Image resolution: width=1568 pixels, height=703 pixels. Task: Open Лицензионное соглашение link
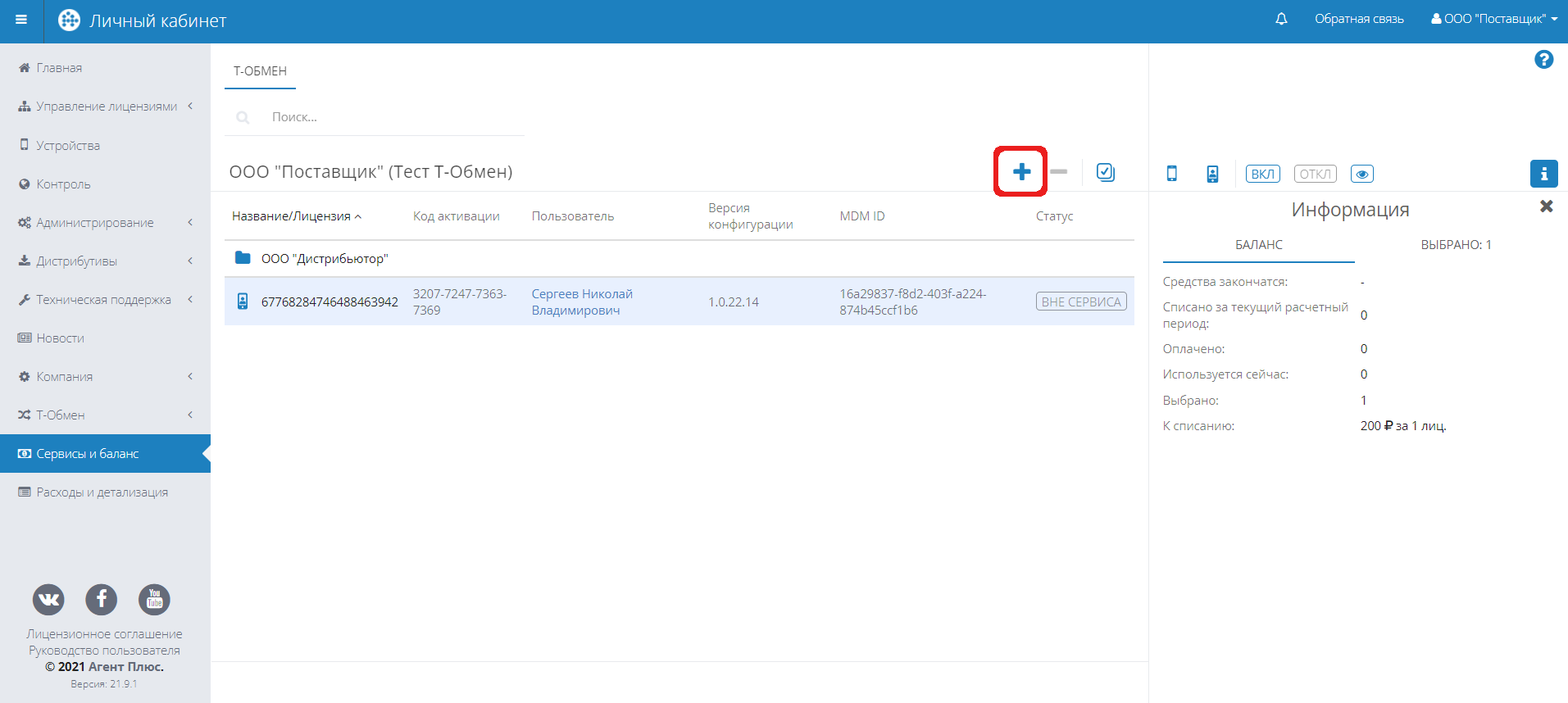click(104, 634)
